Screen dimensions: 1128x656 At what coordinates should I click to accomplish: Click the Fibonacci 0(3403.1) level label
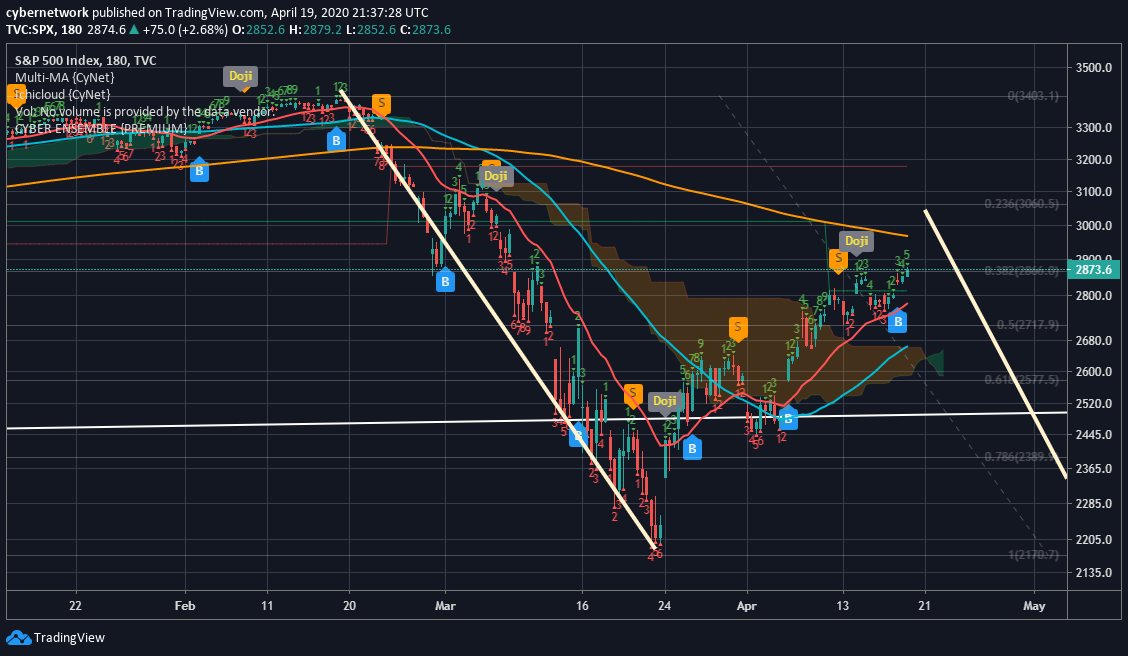pyautogui.click(x=1033, y=96)
